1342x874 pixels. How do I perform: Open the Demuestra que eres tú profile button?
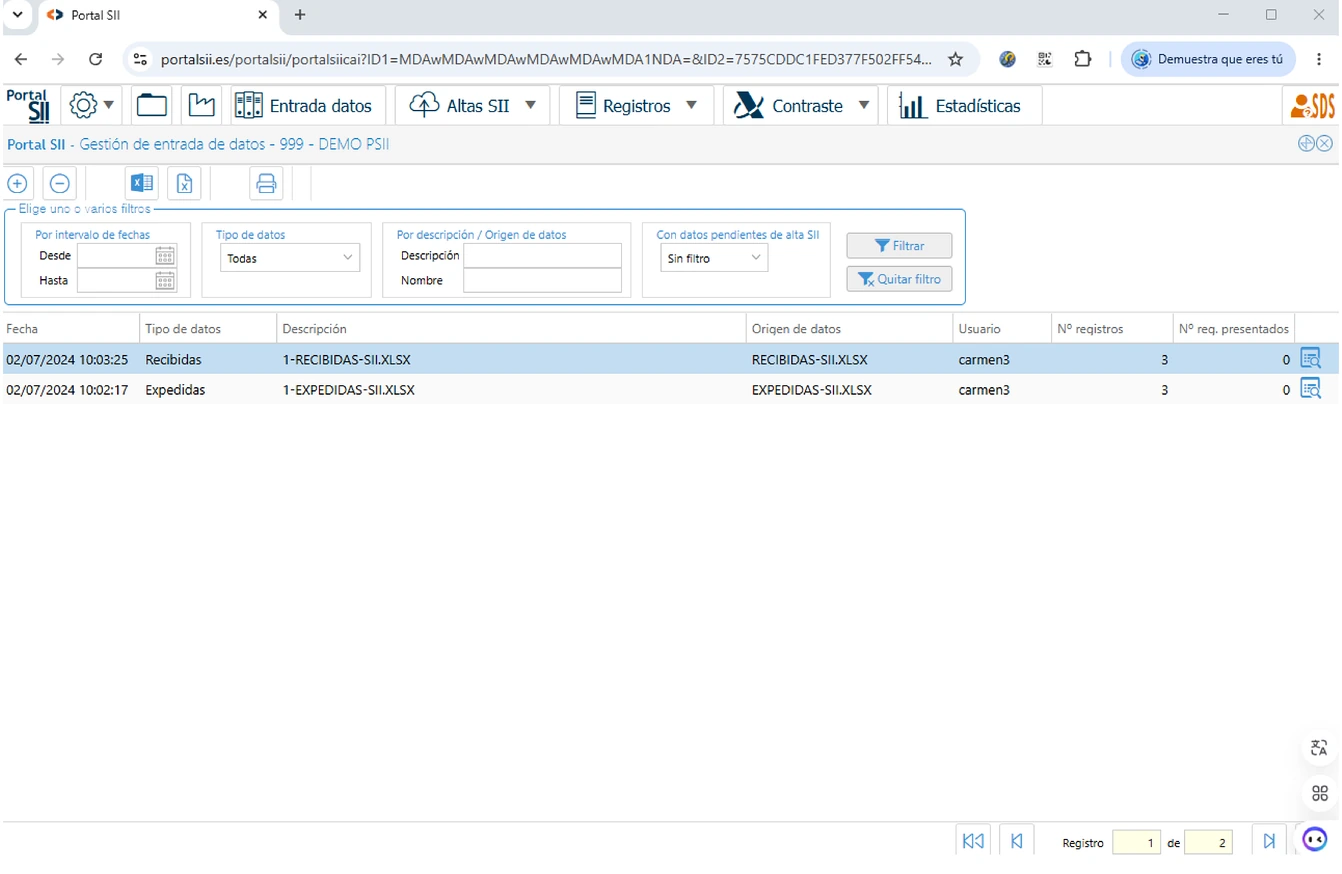[x=1209, y=59]
